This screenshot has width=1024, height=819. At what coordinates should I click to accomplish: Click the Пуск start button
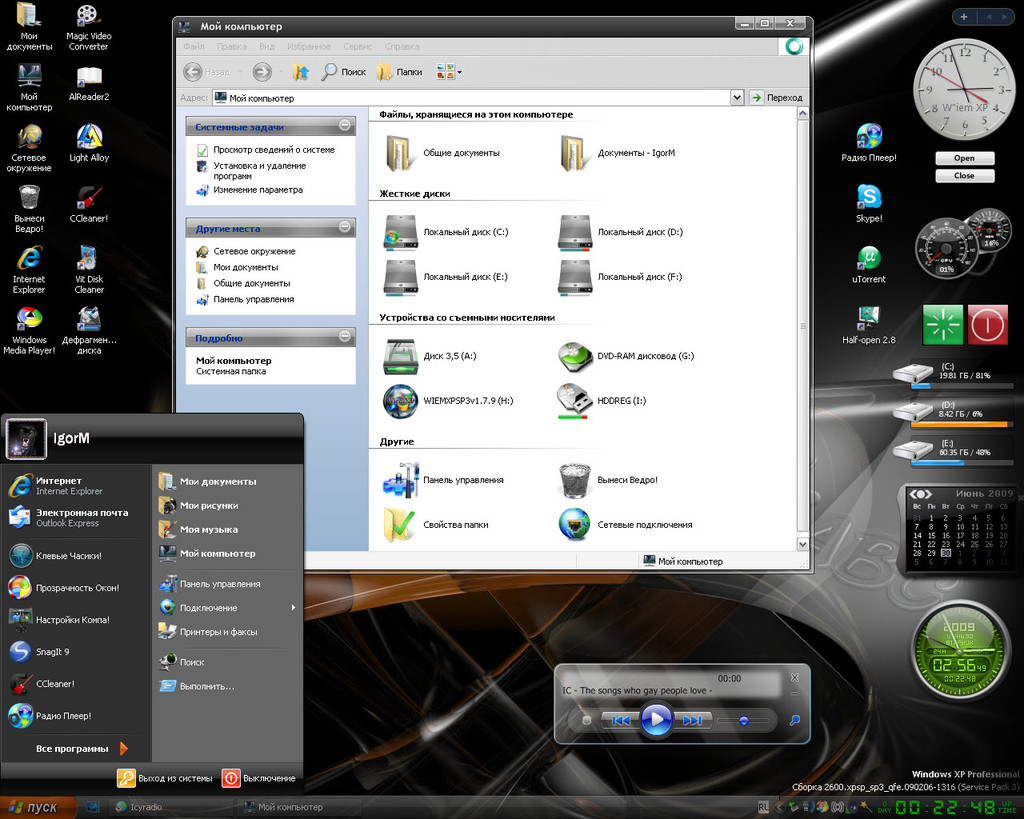(38, 807)
